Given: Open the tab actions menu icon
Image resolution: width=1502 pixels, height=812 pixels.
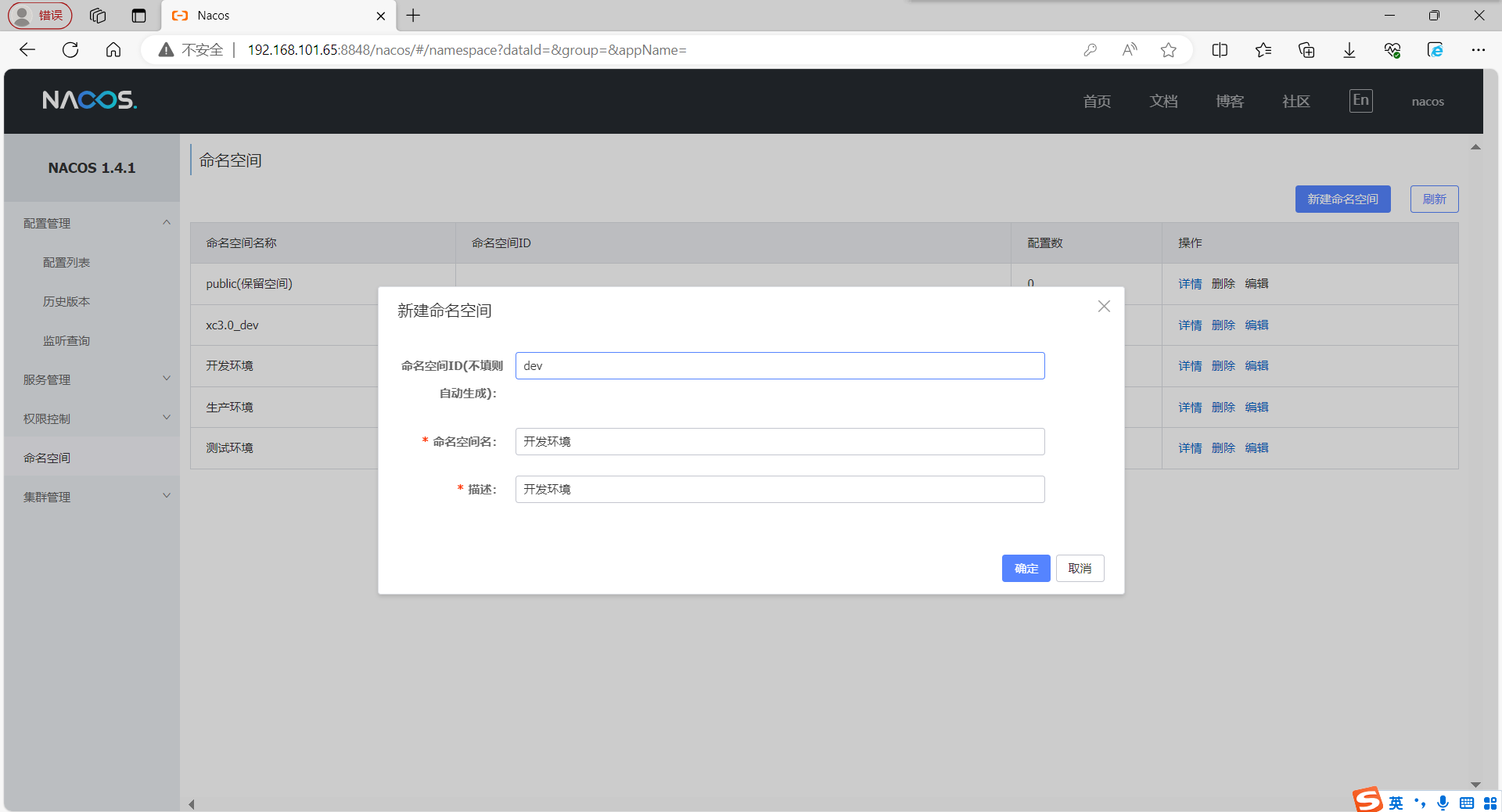Looking at the screenshot, I should point(139,16).
